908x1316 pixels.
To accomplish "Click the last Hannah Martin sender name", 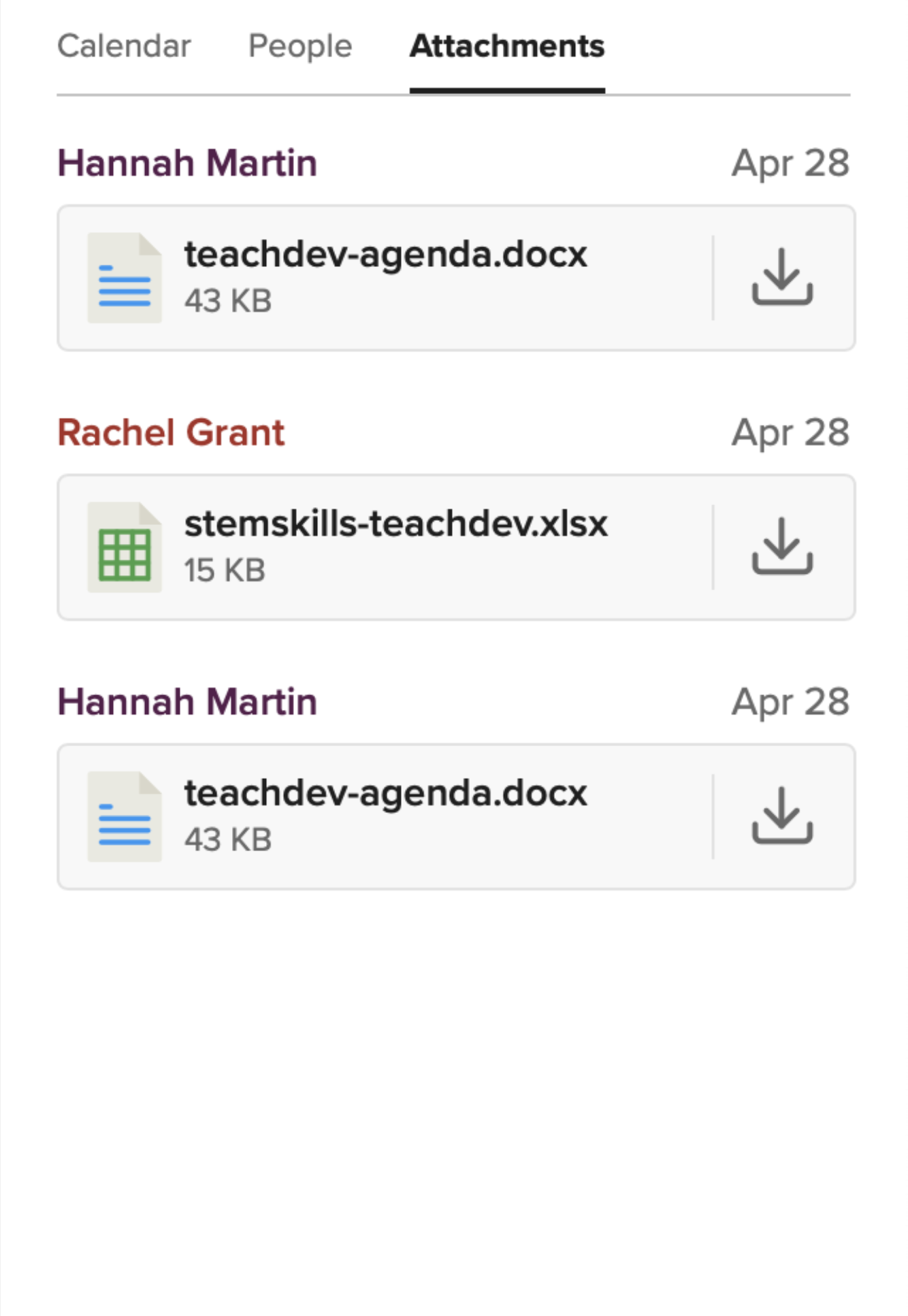I will click(187, 702).
